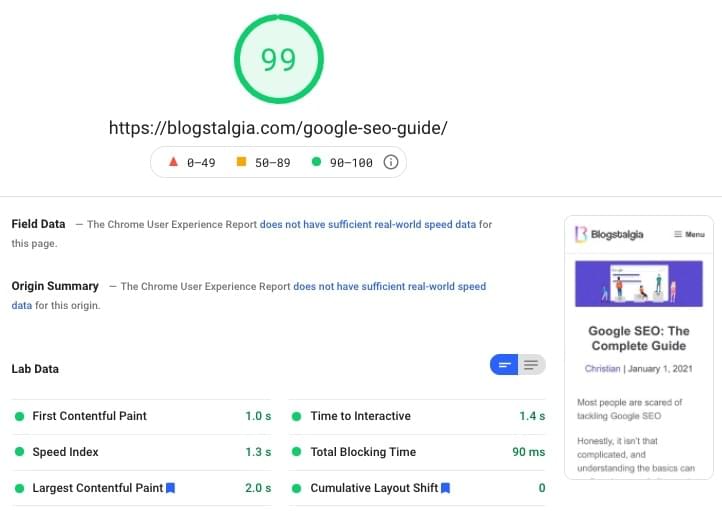Click the Largest Contentful Paint bookmark icon
Viewport: 722px width, 511px height.
(171, 488)
